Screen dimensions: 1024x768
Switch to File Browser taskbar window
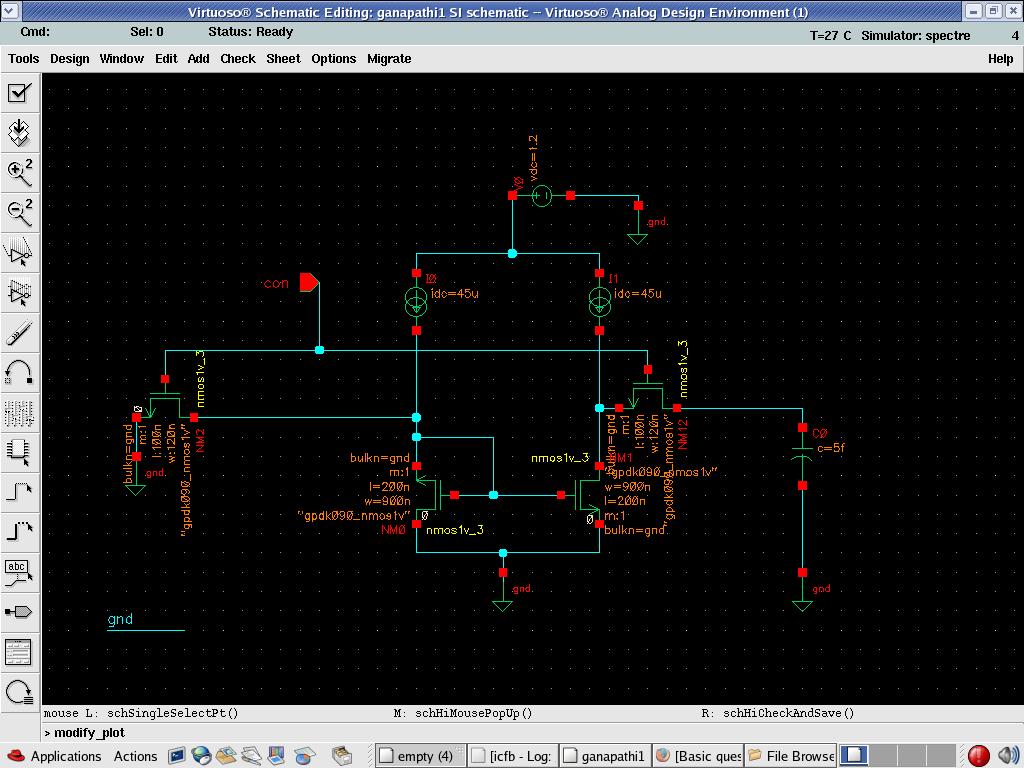coord(790,756)
